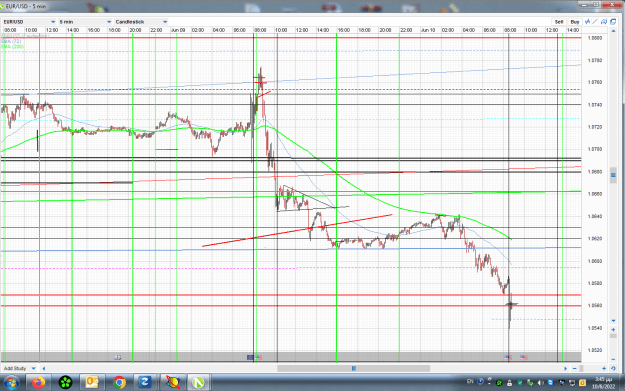
Task: Open the 5 min timeframe dropdown
Action: [85, 22]
